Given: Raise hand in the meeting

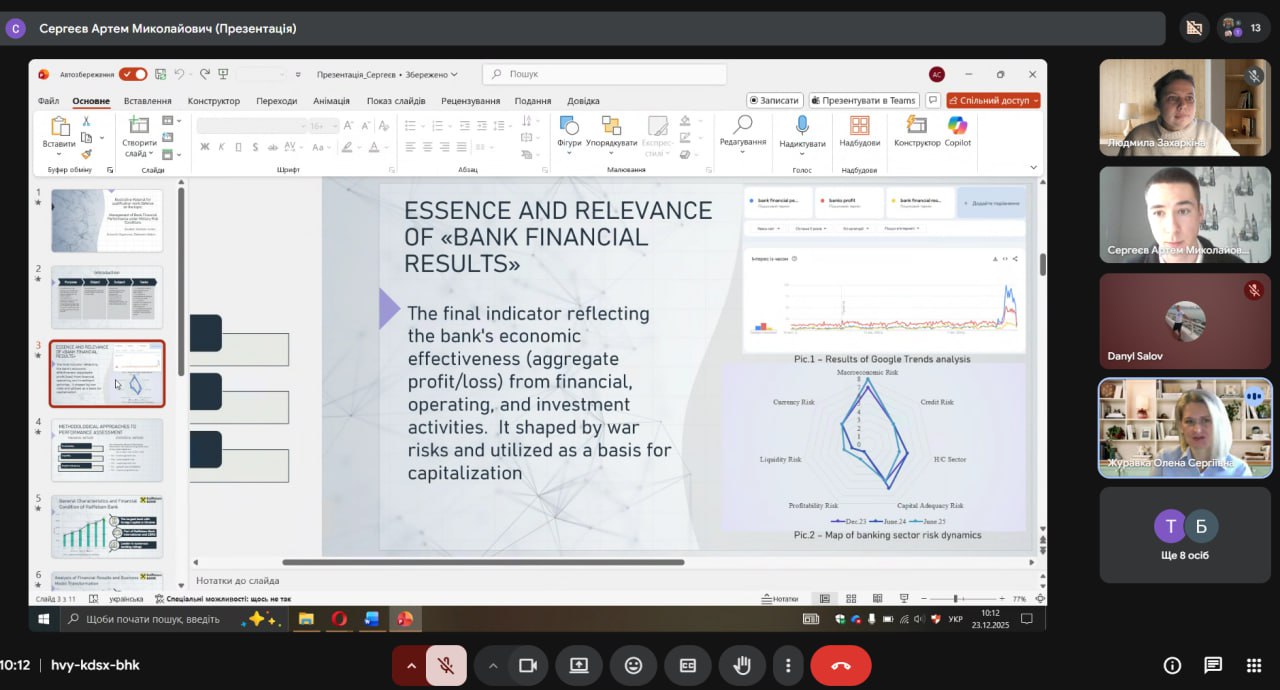Looking at the screenshot, I should (742, 666).
